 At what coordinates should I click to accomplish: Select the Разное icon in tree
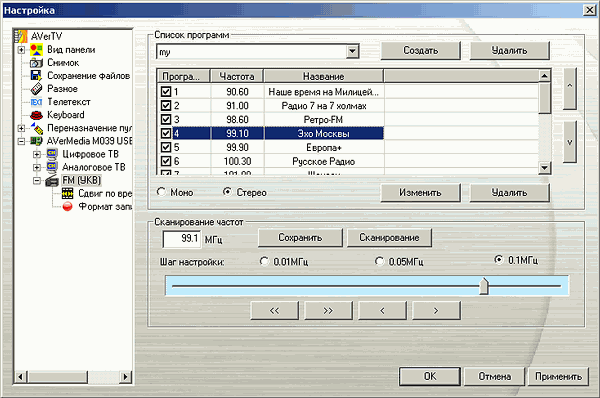(x=36, y=89)
